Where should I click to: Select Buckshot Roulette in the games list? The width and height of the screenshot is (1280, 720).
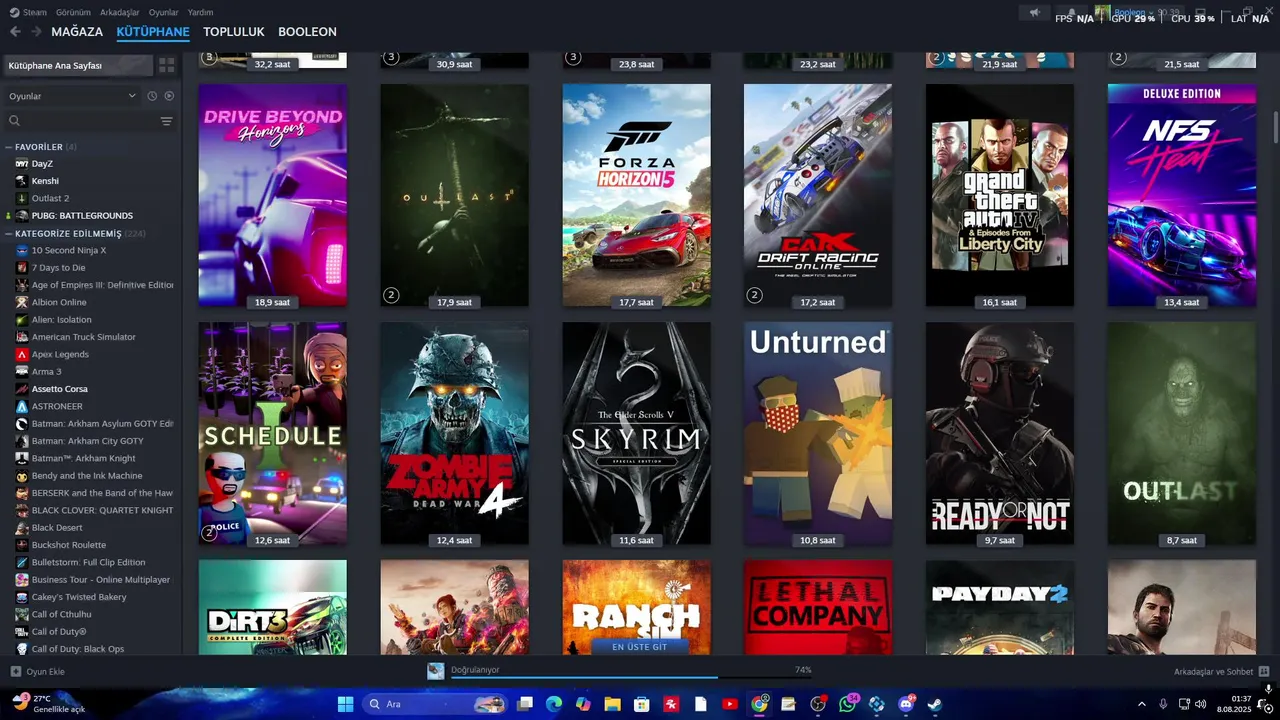point(69,545)
